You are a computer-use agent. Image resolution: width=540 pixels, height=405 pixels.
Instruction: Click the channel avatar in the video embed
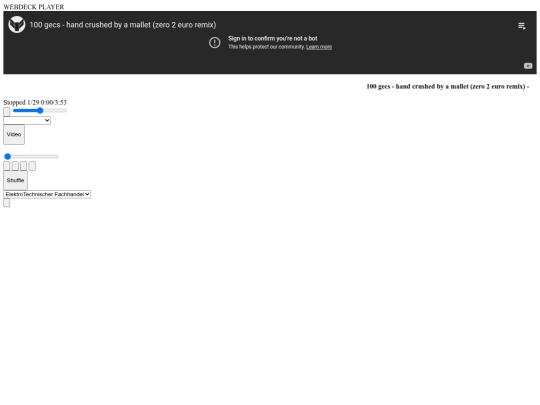[17, 25]
